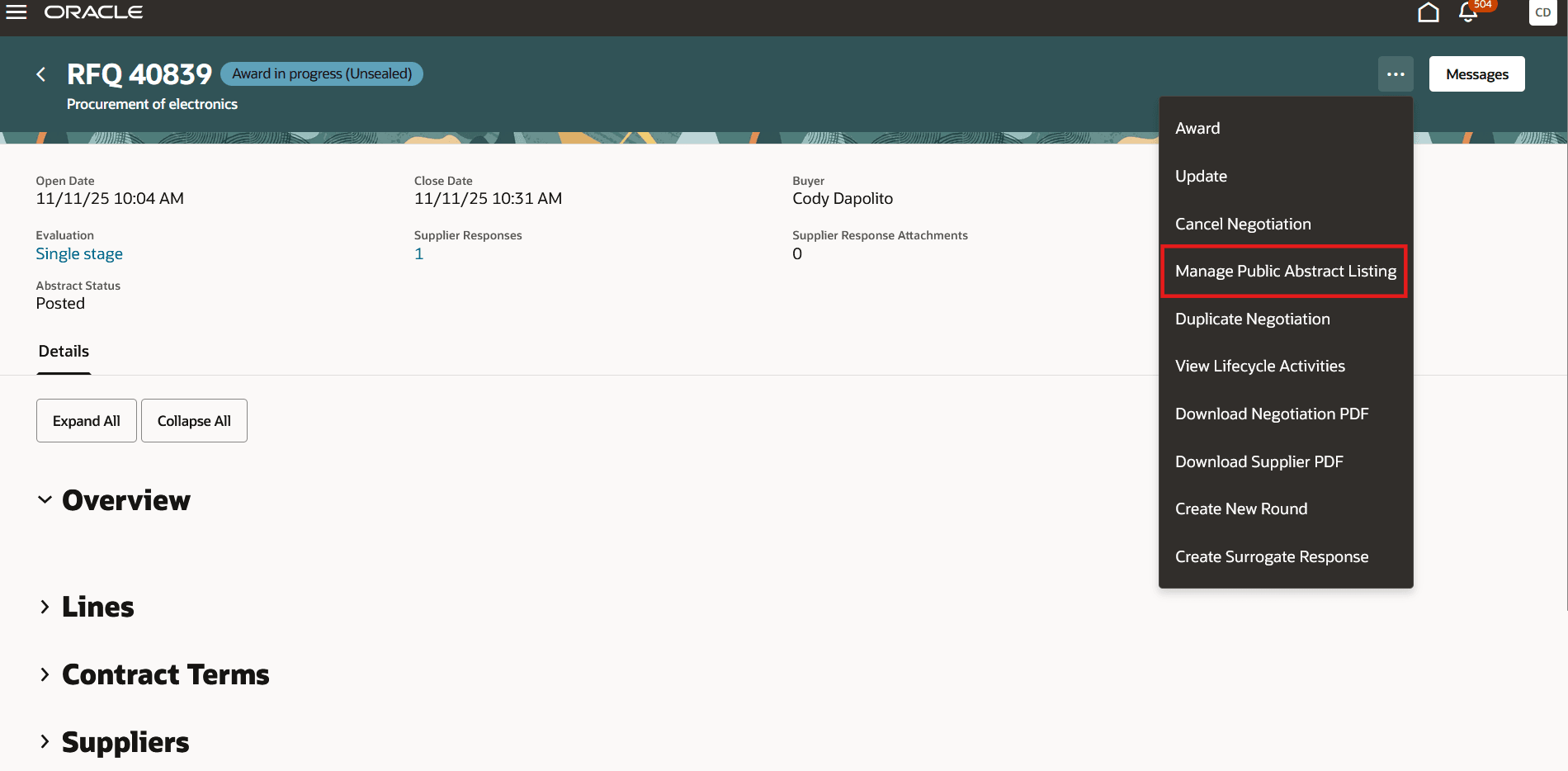1568x771 pixels.
Task: Click the Award in progress status badge
Action: (x=321, y=73)
